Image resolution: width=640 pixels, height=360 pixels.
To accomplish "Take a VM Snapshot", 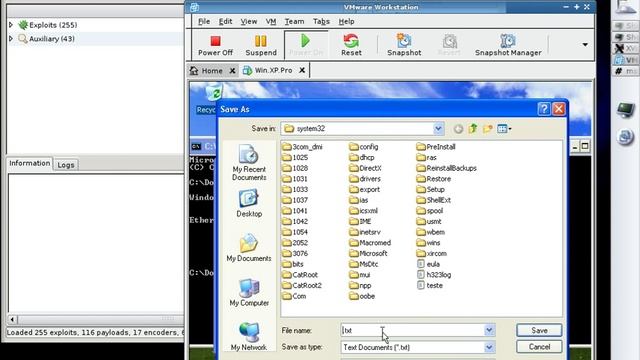I will [404, 45].
